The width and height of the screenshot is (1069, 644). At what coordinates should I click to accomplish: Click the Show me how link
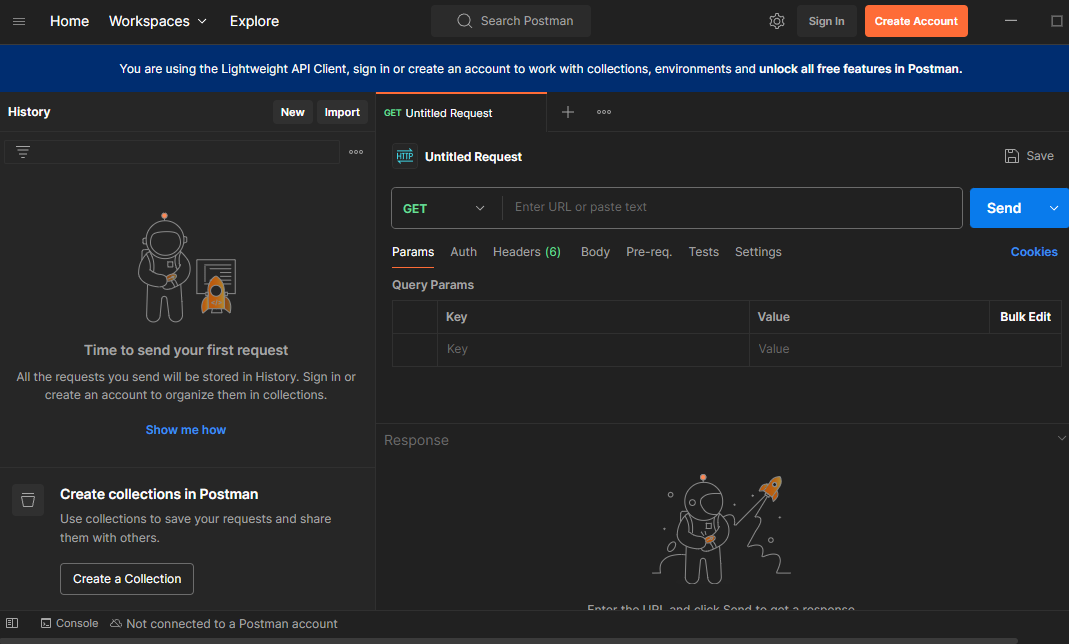(x=185, y=429)
